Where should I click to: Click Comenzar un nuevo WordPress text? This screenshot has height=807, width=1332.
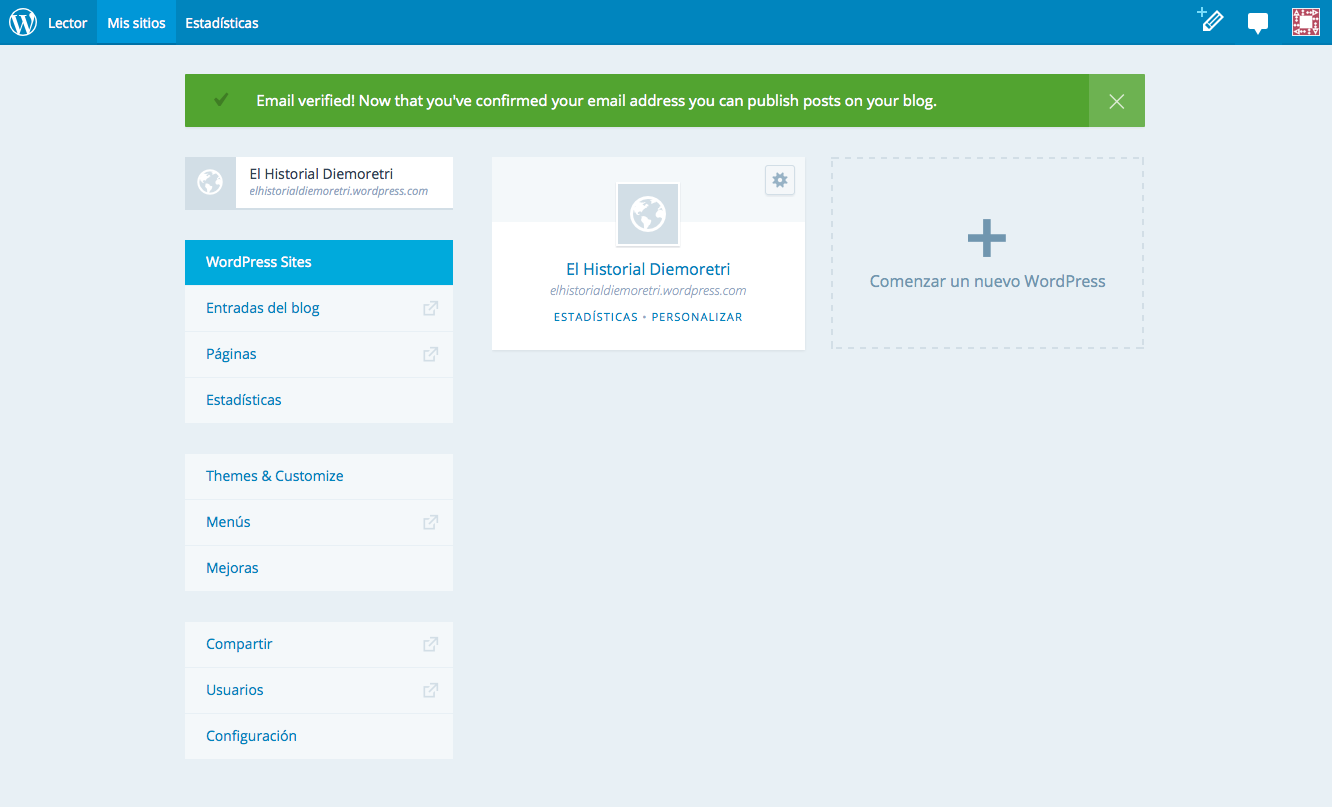pyautogui.click(x=987, y=282)
